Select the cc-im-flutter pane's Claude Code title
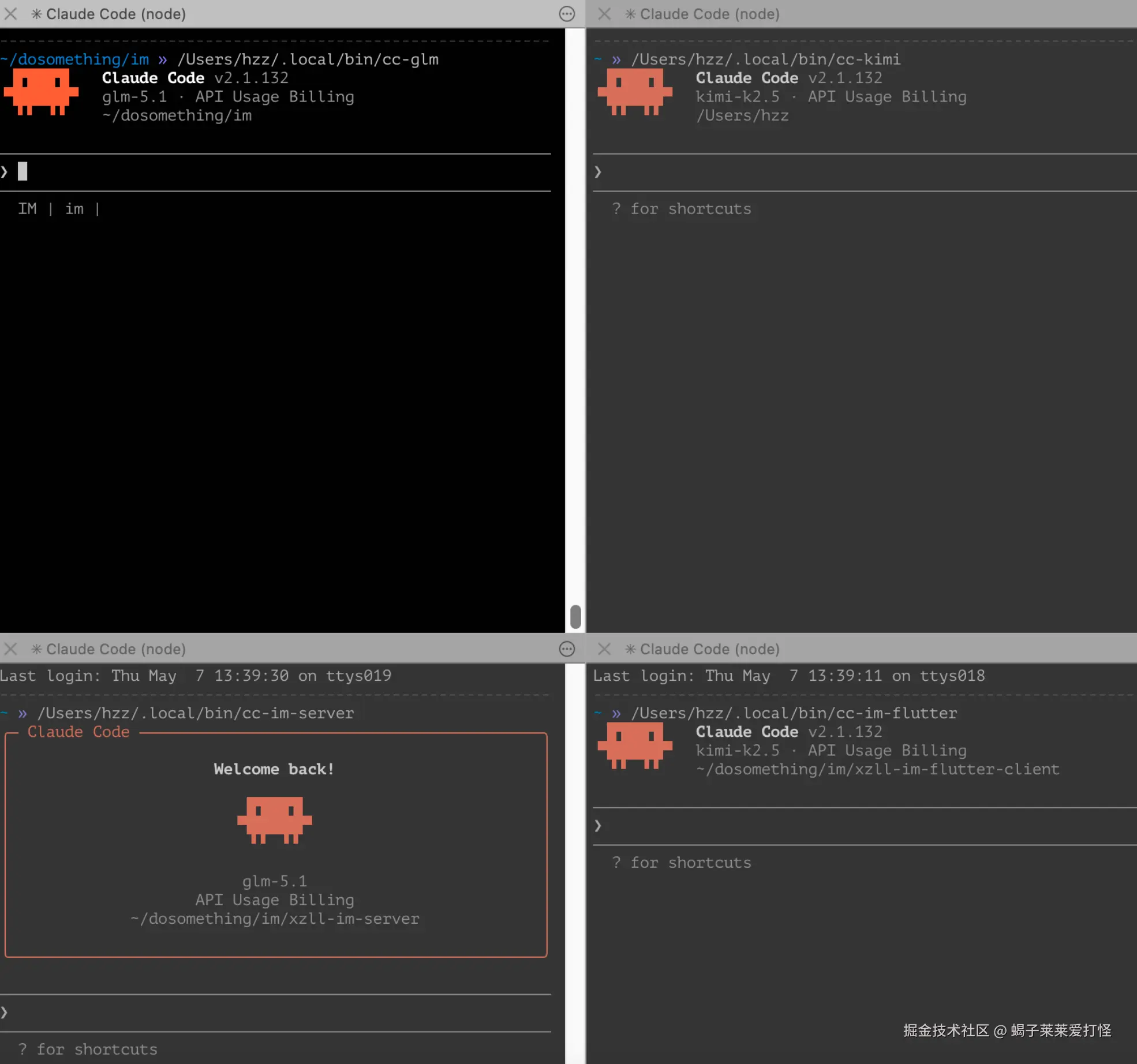The width and height of the screenshot is (1137, 1064). click(x=710, y=649)
